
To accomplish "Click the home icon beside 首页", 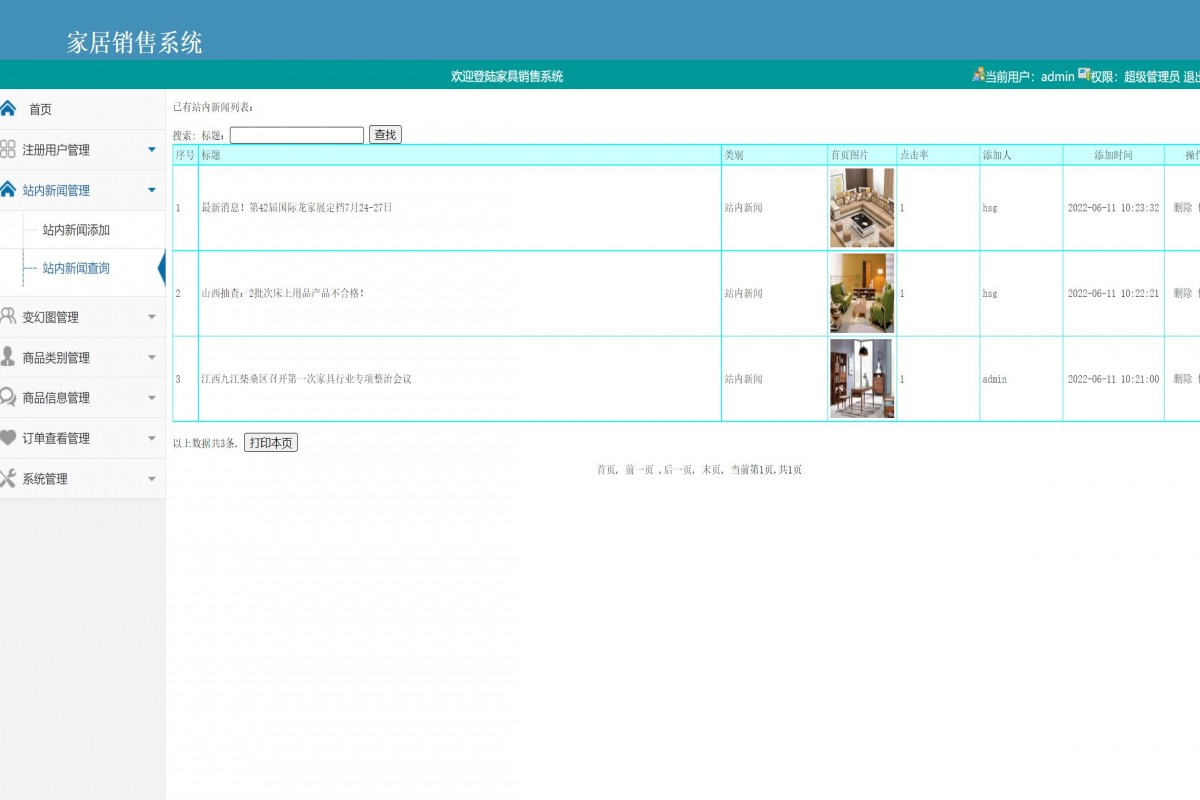I will [x=9, y=108].
